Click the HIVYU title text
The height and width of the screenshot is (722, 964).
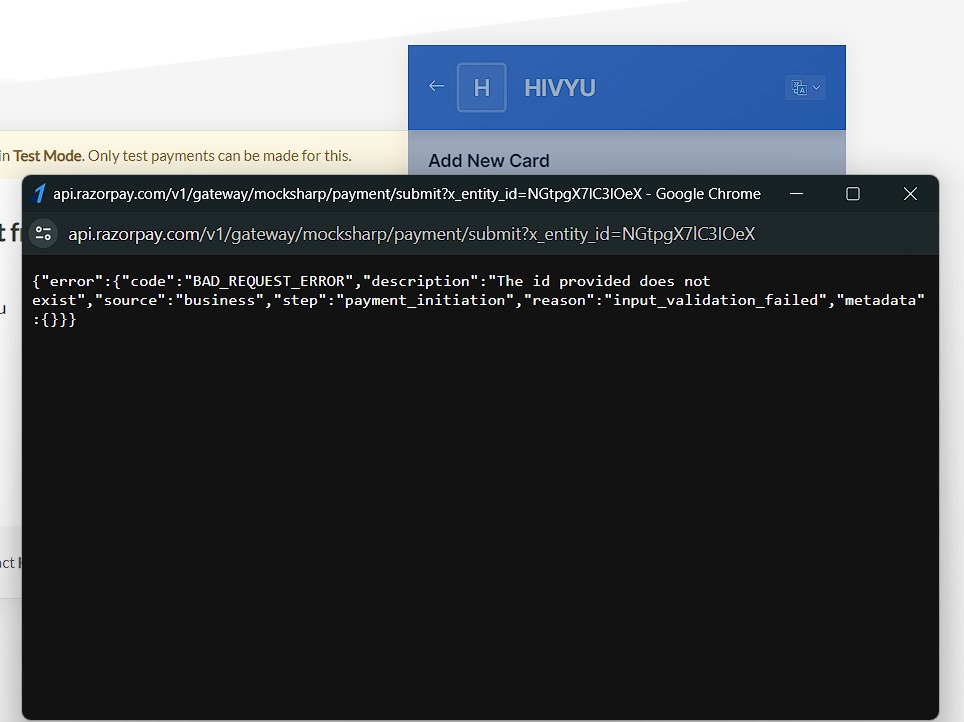coord(559,87)
